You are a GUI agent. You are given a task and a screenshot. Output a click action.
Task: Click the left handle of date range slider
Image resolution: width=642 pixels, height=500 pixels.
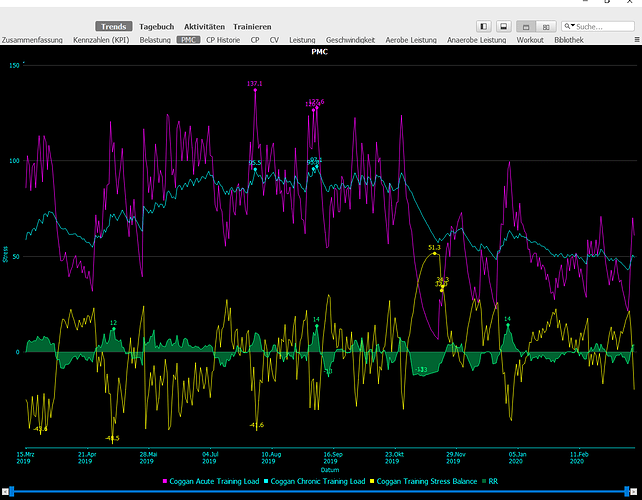[12, 491]
